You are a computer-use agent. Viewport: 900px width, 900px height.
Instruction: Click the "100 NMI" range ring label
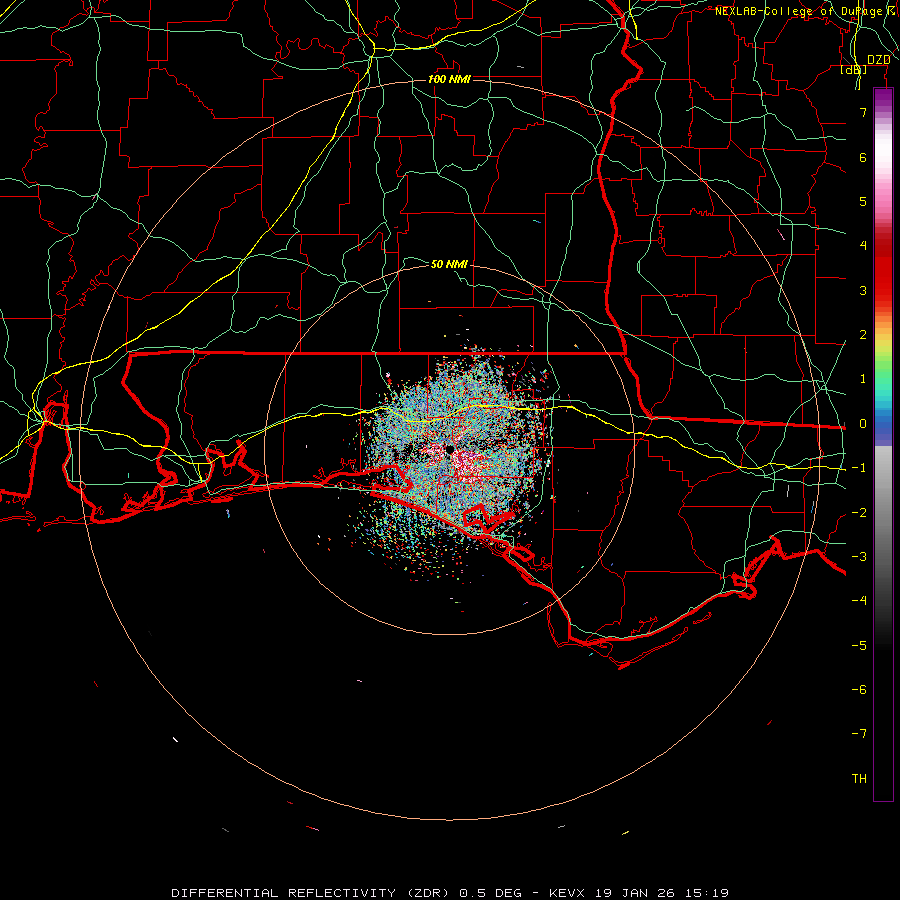pos(449,79)
